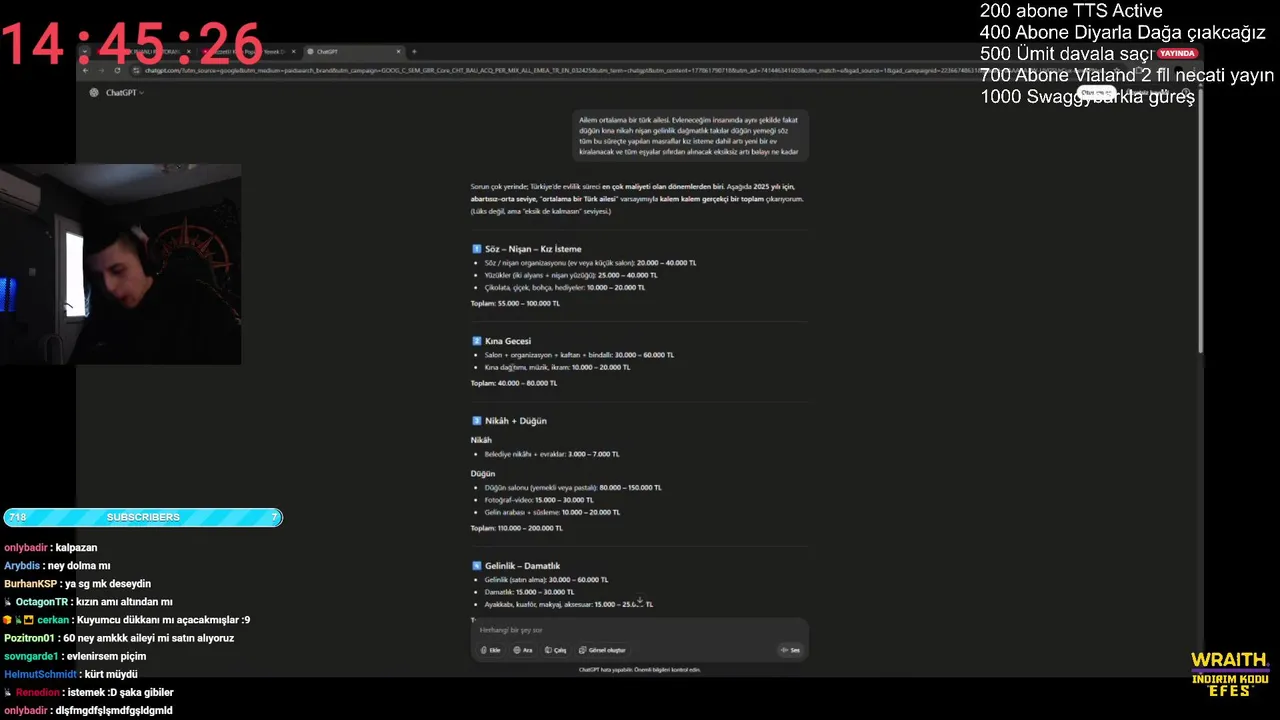Click the 'Fotoğraf–video' price line
1280x720 pixels.
click(x=539, y=500)
